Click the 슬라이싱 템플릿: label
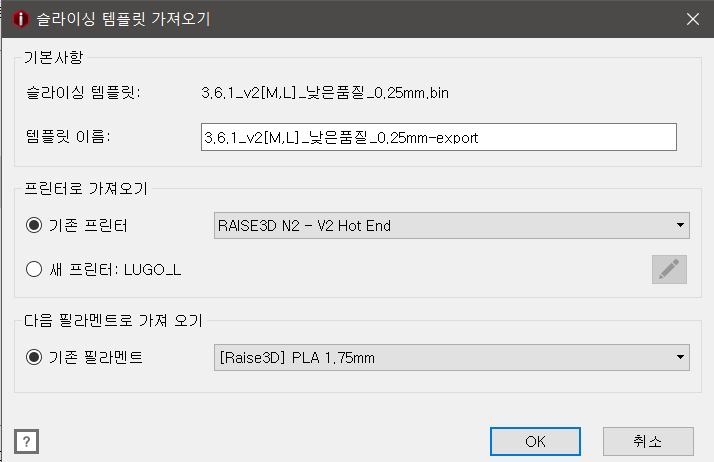Viewport: 714px width, 462px height. [83, 93]
